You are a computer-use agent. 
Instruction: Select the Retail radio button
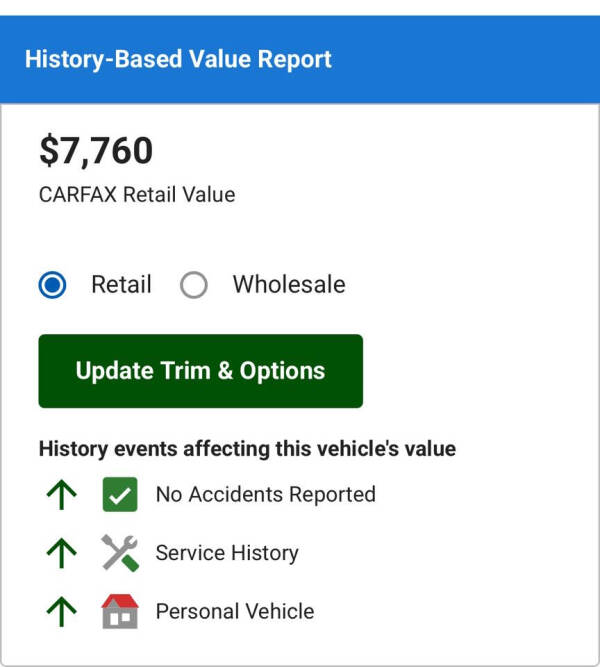pyautogui.click(x=53, y=285)
